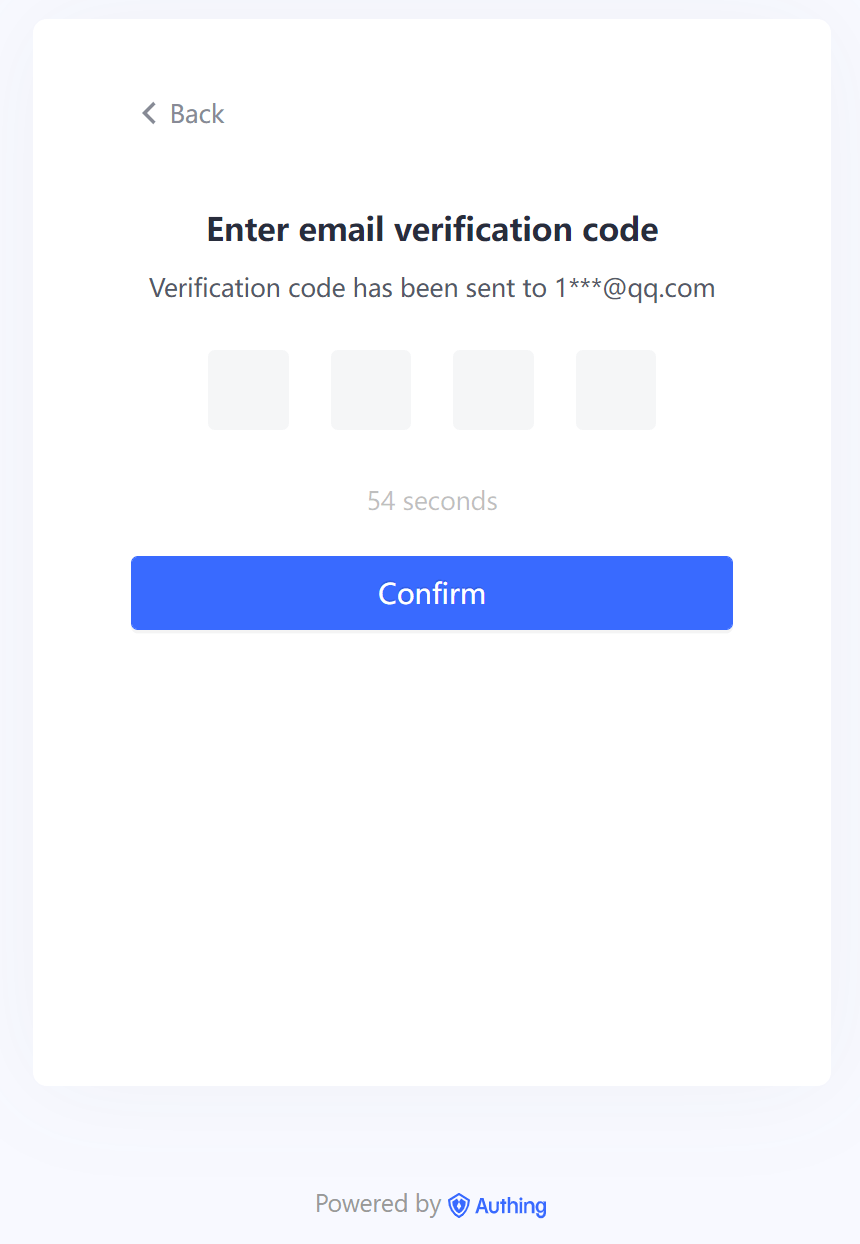Focus the fourth verification code digit box
860x1244 pixels.
616,390
